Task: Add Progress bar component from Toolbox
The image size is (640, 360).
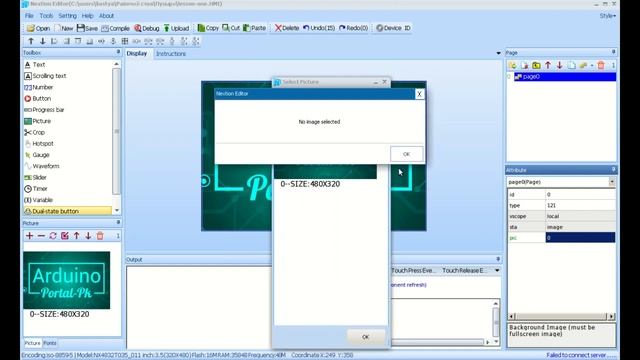Action: click(44, 110)
